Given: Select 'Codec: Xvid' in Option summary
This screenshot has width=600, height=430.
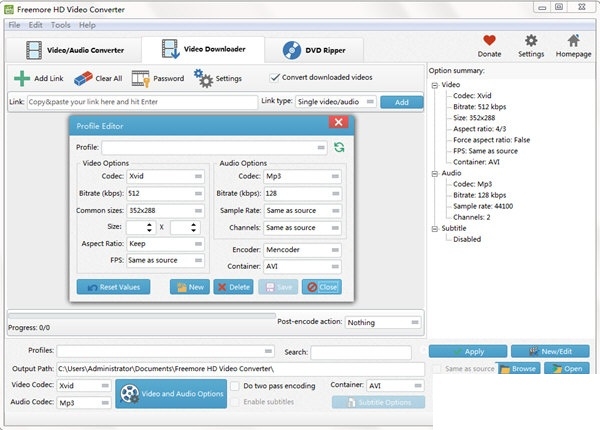Looking at the screenshot, I should (472, 96).
